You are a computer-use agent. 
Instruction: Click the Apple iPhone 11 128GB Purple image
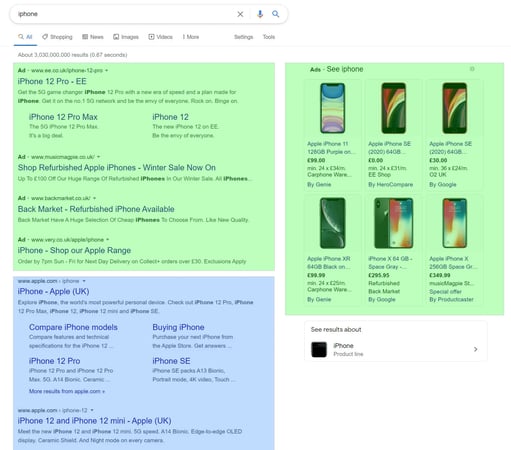tap(332, 108)
